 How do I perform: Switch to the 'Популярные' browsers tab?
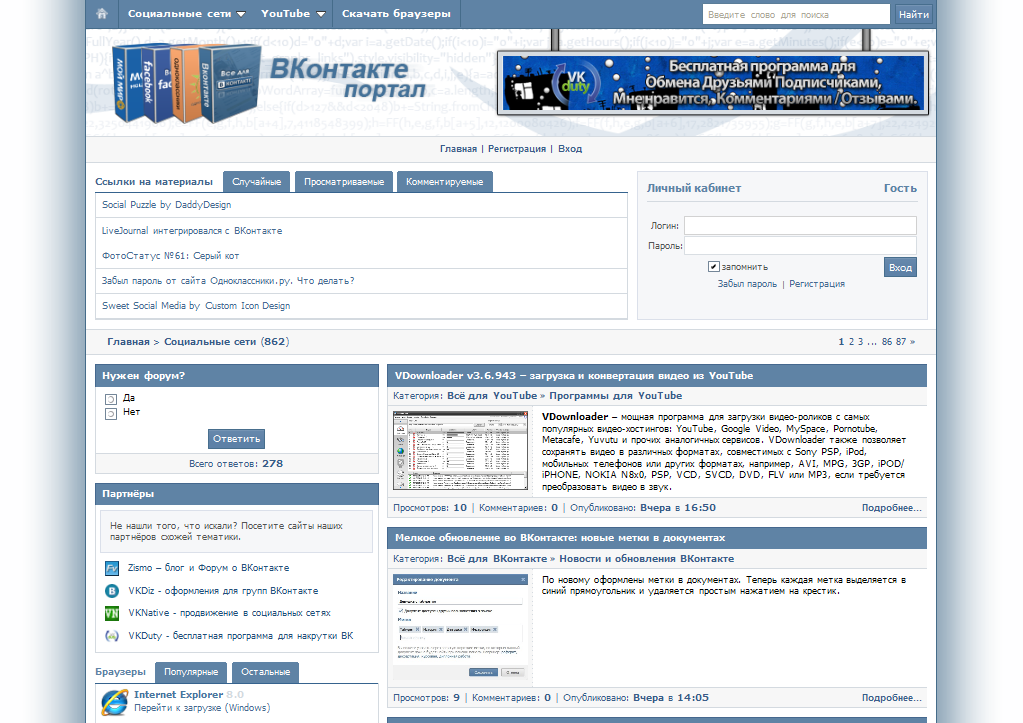pos(191,672)
